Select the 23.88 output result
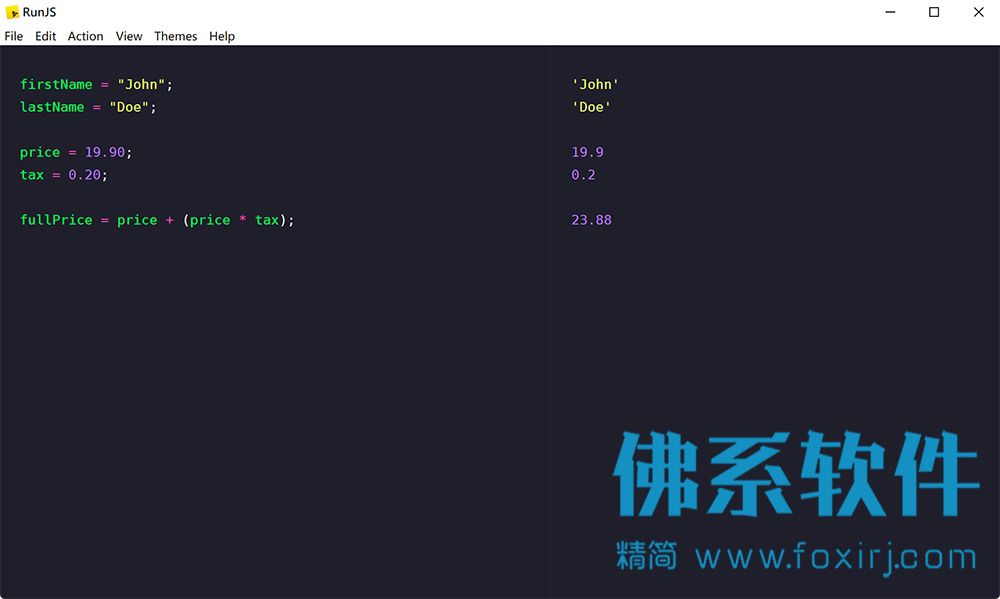 click(x=591, y=220)
